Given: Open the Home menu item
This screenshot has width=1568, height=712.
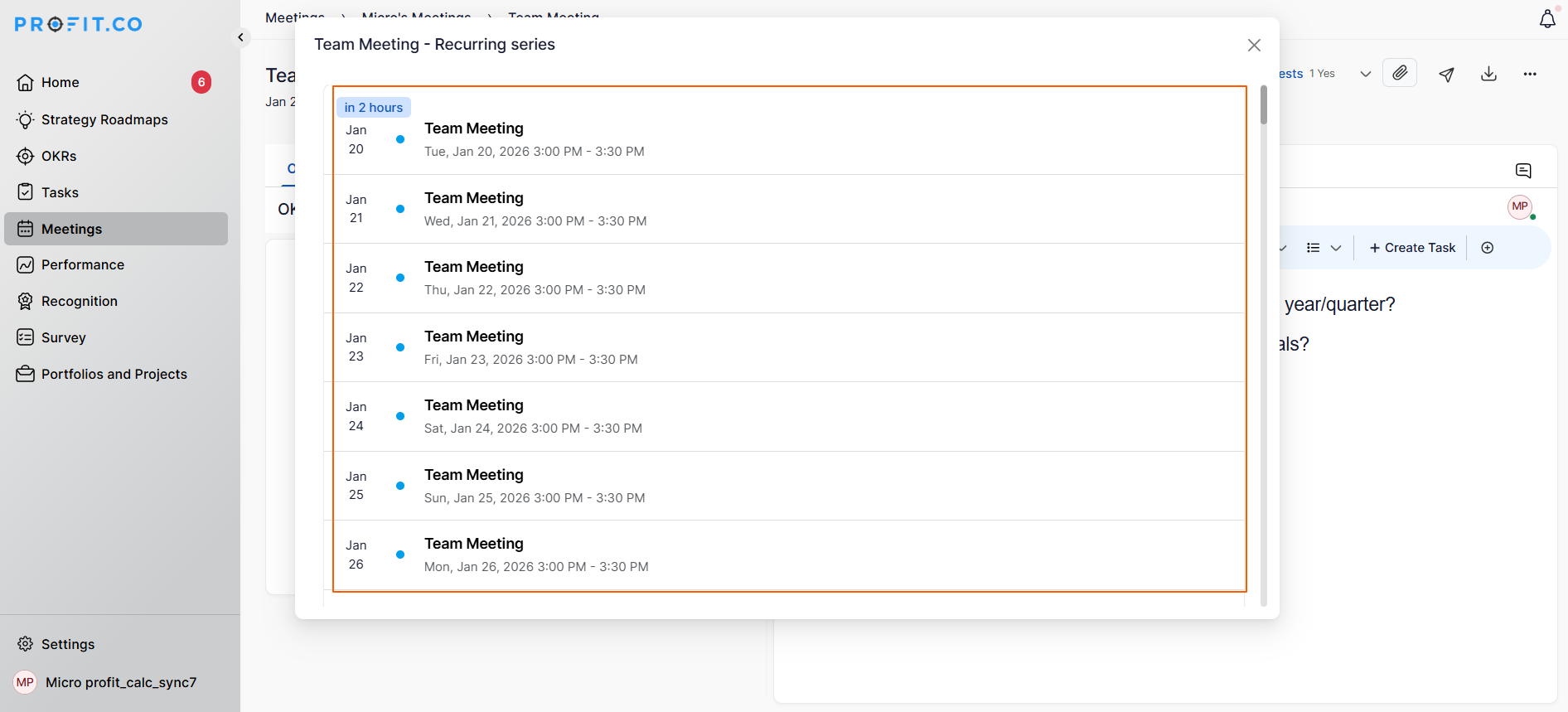Looking at the screenshot, I should [x=60, y=83].
